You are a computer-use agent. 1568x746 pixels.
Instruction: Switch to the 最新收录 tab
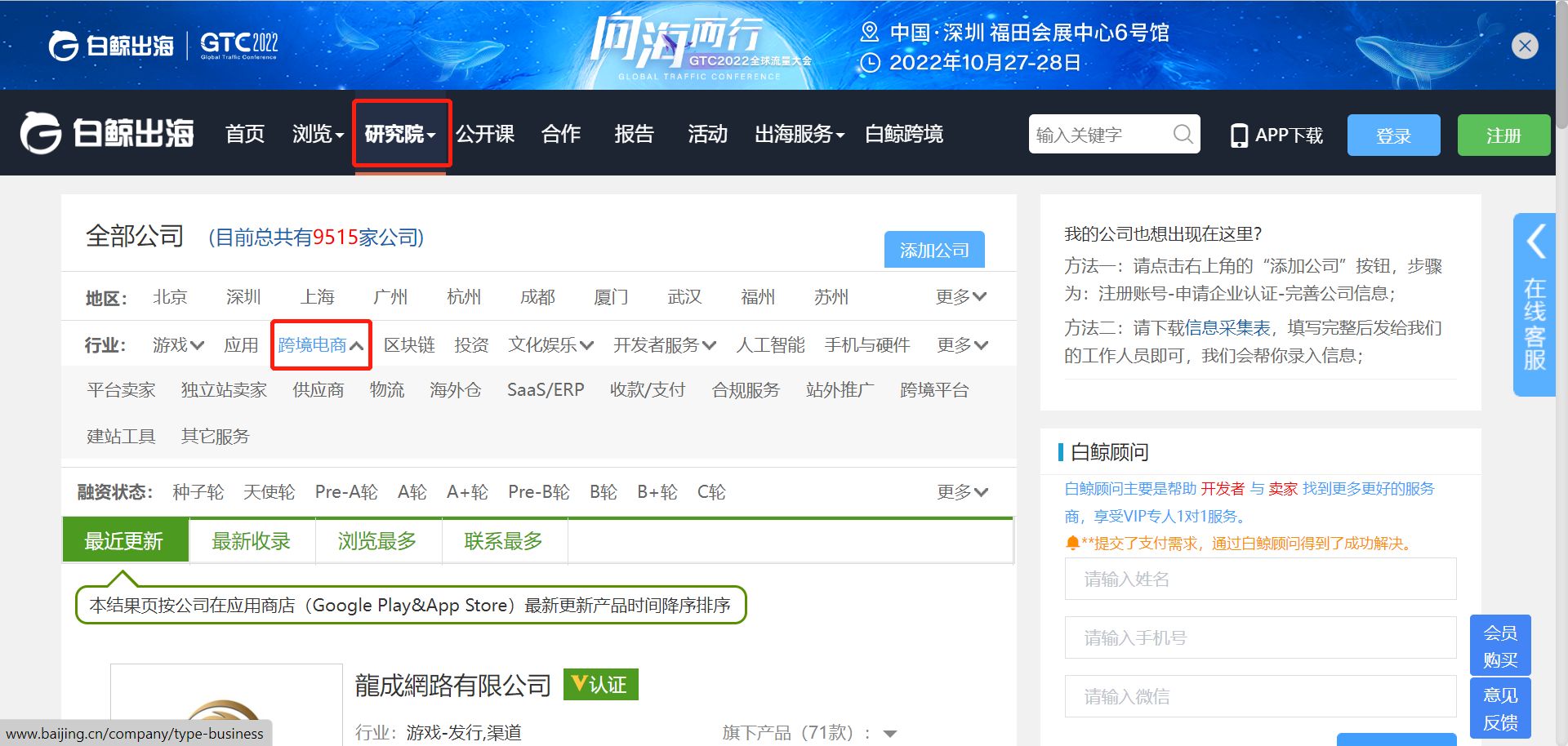click(252, 541)
